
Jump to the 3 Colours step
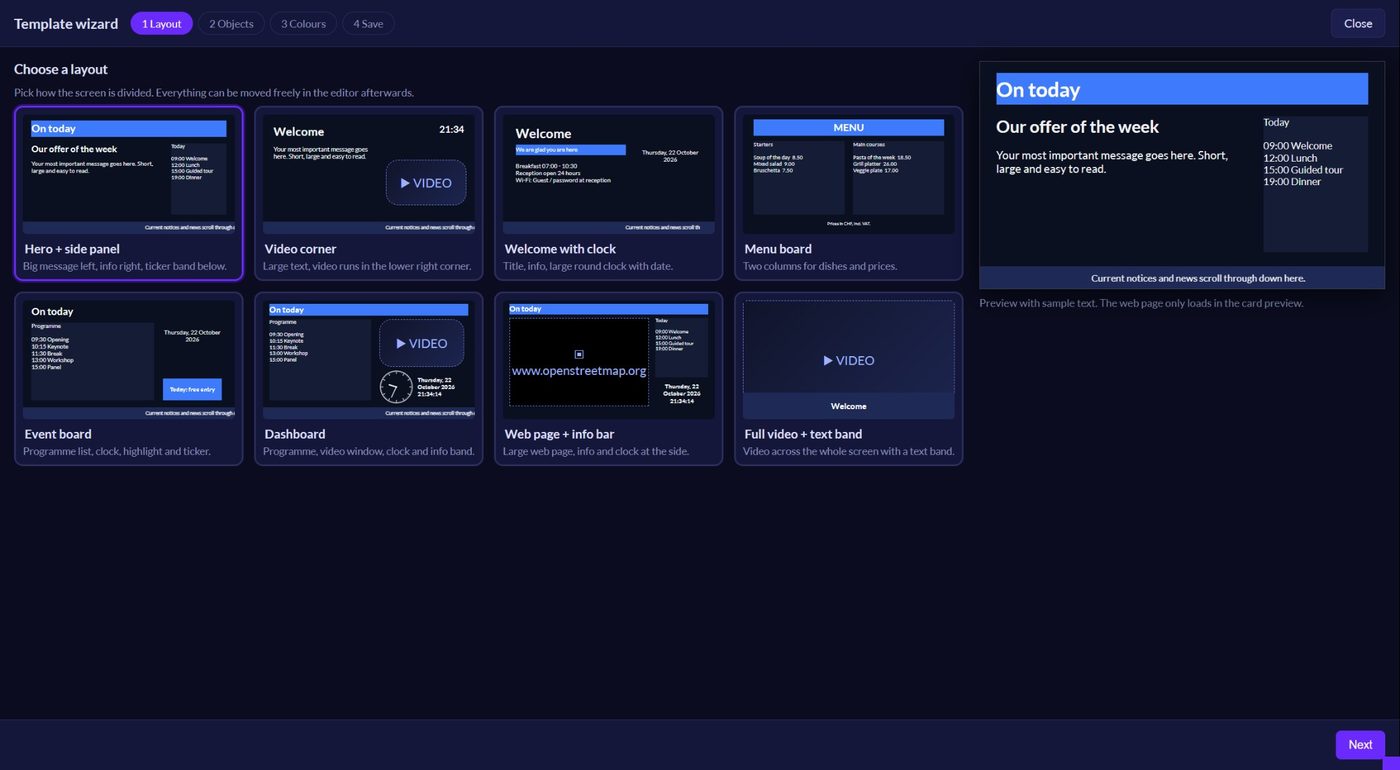[x=303, y=23]
